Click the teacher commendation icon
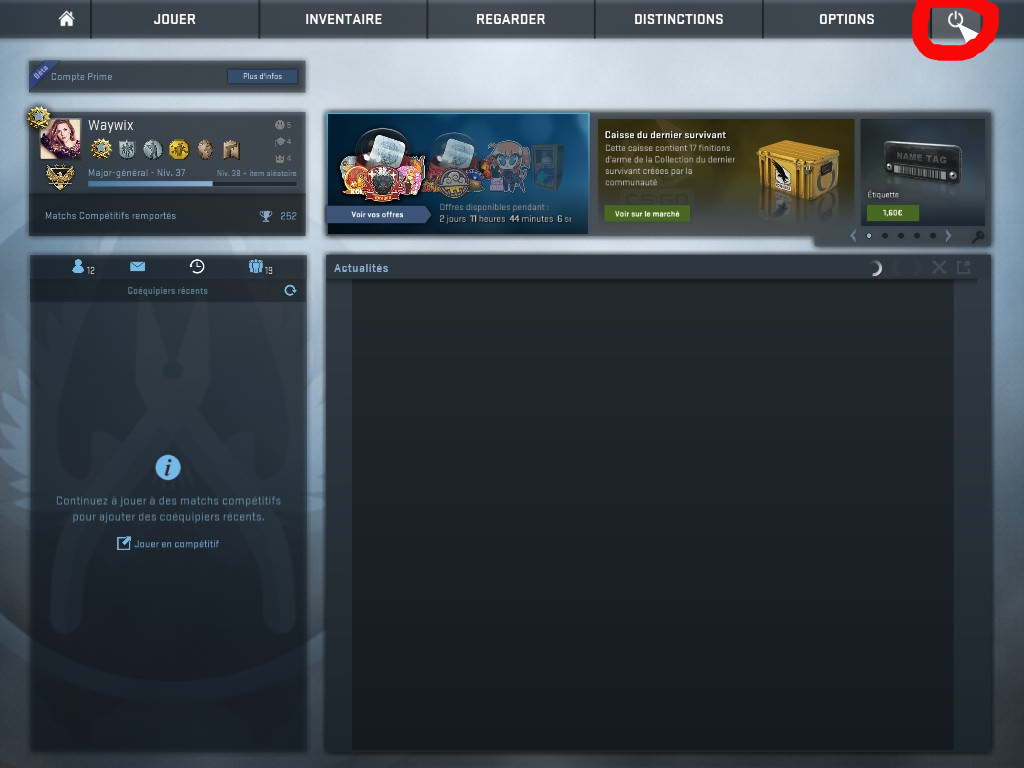1024x768 pixels. (280, 142)
